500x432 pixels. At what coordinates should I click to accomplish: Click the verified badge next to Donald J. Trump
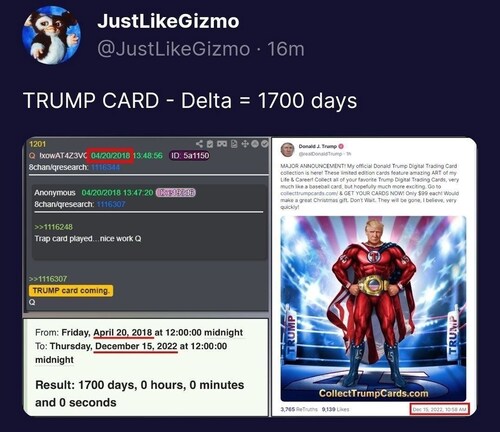coord(341,146)
